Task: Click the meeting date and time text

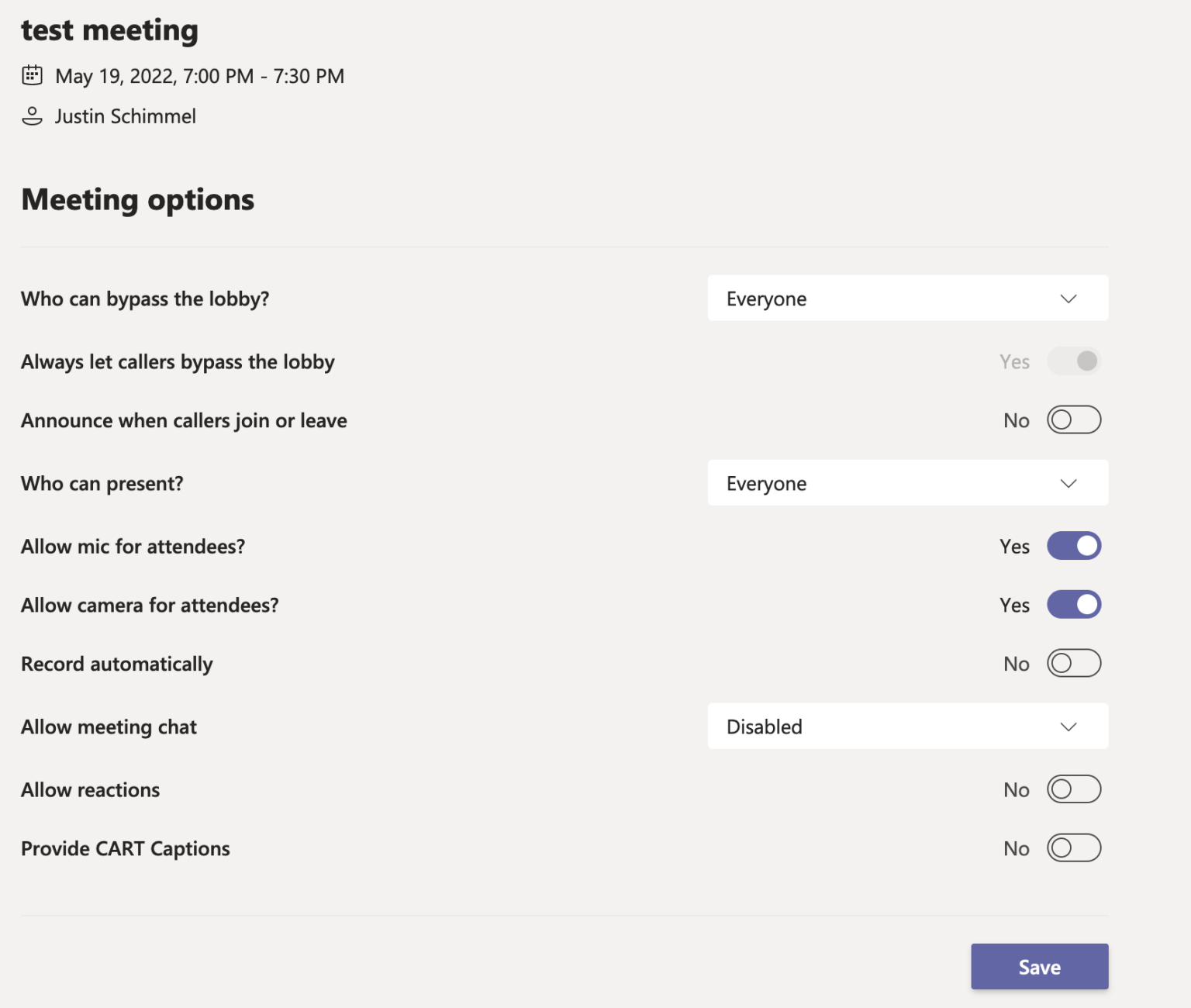Action: click(x=198, y=75)
